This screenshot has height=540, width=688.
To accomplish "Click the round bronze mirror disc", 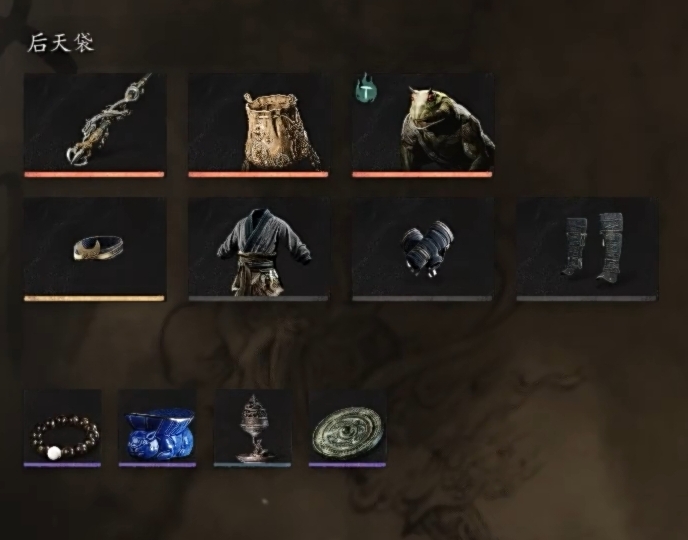I will [x=348, y=429].
